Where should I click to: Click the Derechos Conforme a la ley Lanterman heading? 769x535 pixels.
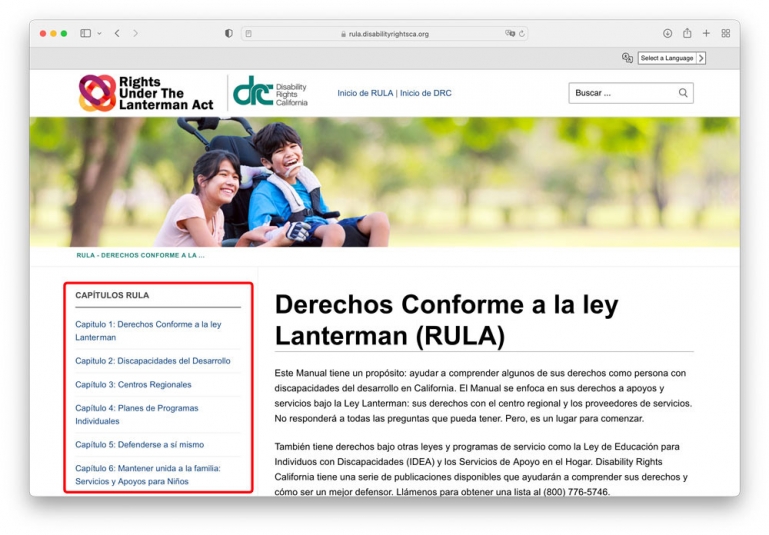446,320
